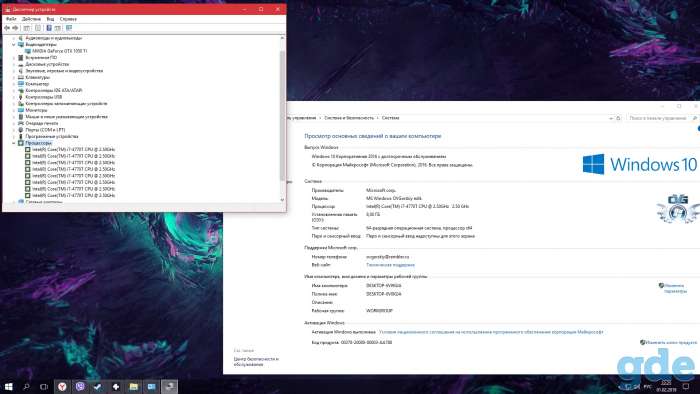Select Контроллеры запоминающих устройств category
The image size is (700, 394).
click(66, 104)
